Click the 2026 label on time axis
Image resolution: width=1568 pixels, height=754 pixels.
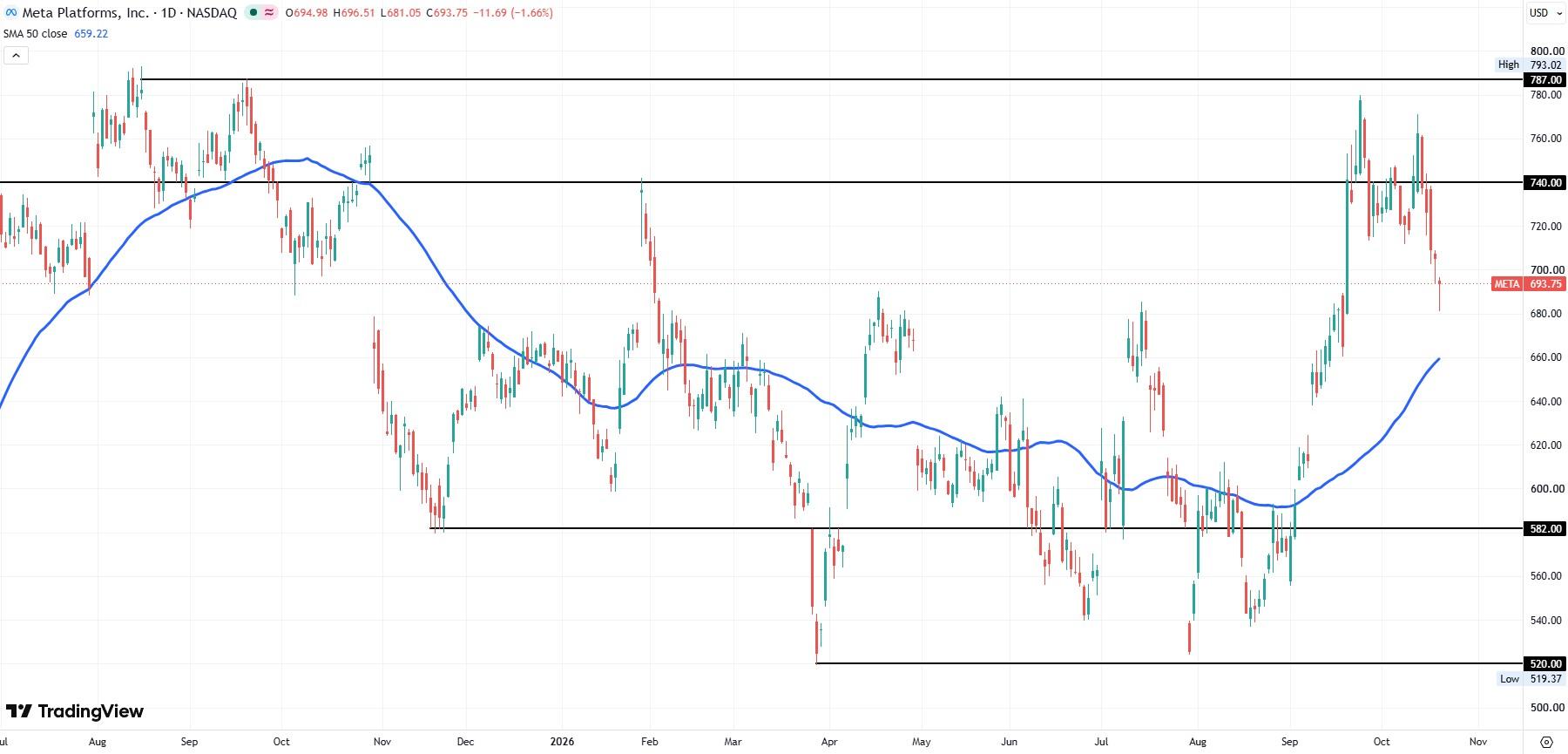[x=563, y=742]
